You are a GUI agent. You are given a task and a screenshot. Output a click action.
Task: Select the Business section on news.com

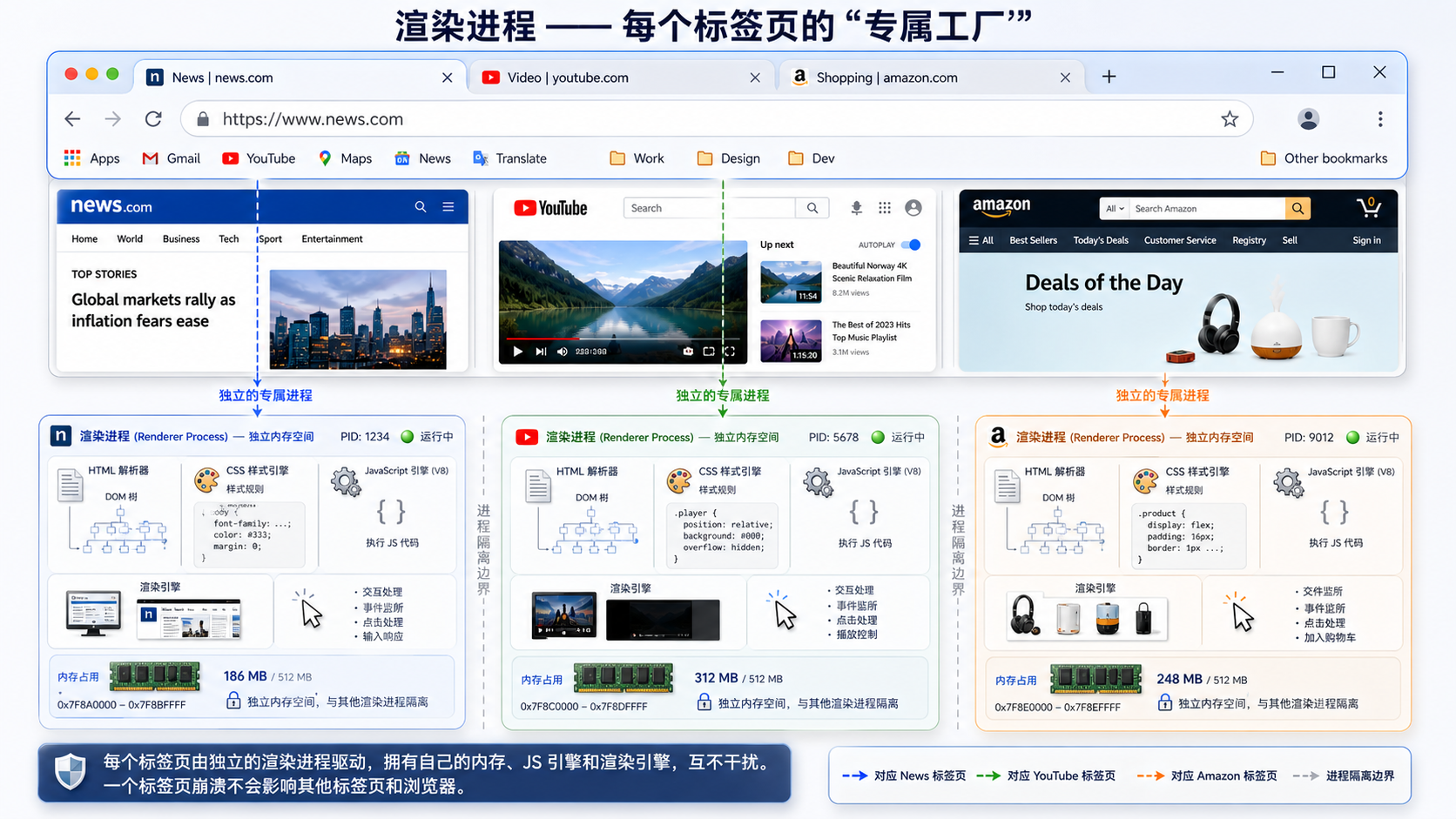[181, 238]
